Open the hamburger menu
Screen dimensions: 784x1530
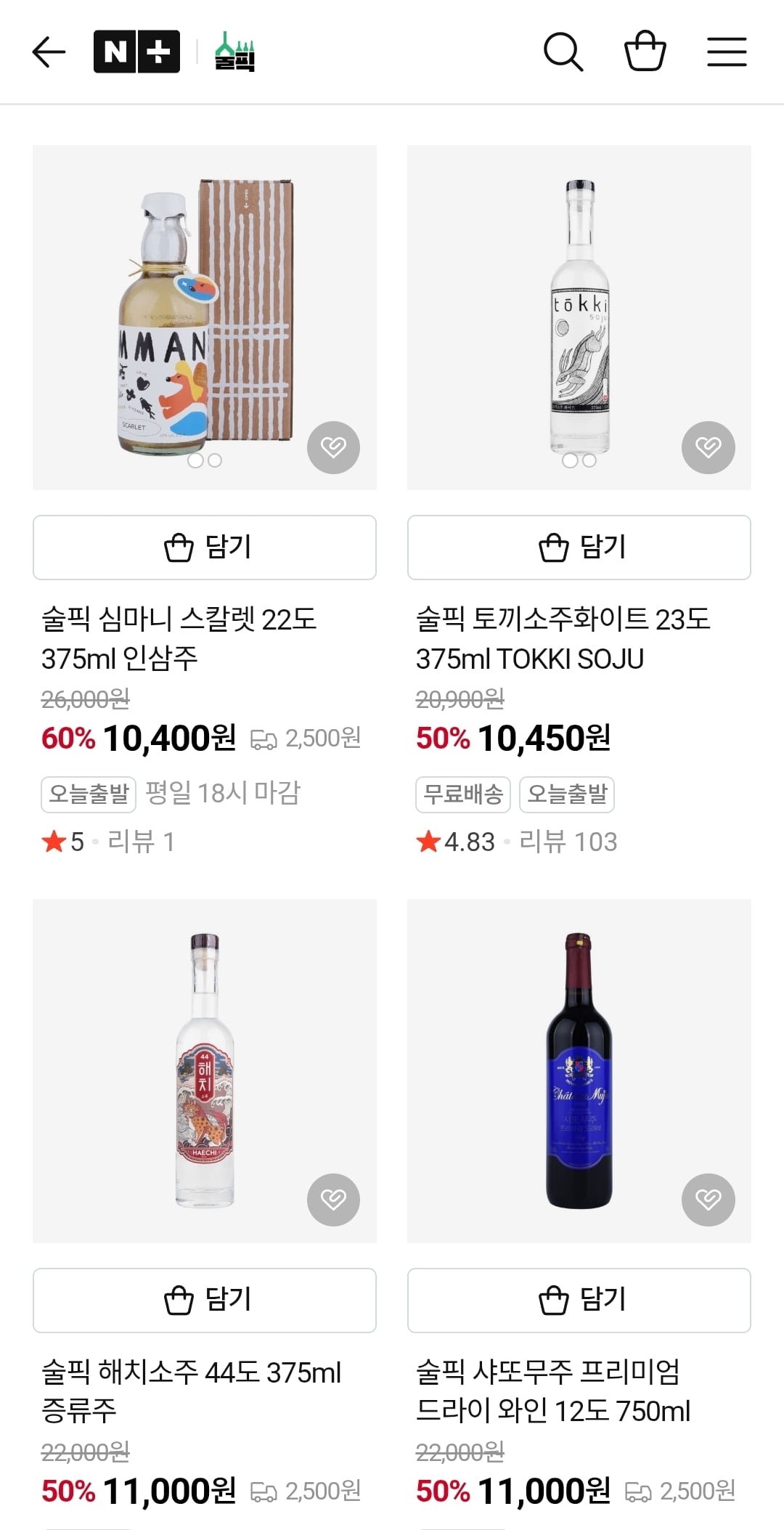[727, 52]
